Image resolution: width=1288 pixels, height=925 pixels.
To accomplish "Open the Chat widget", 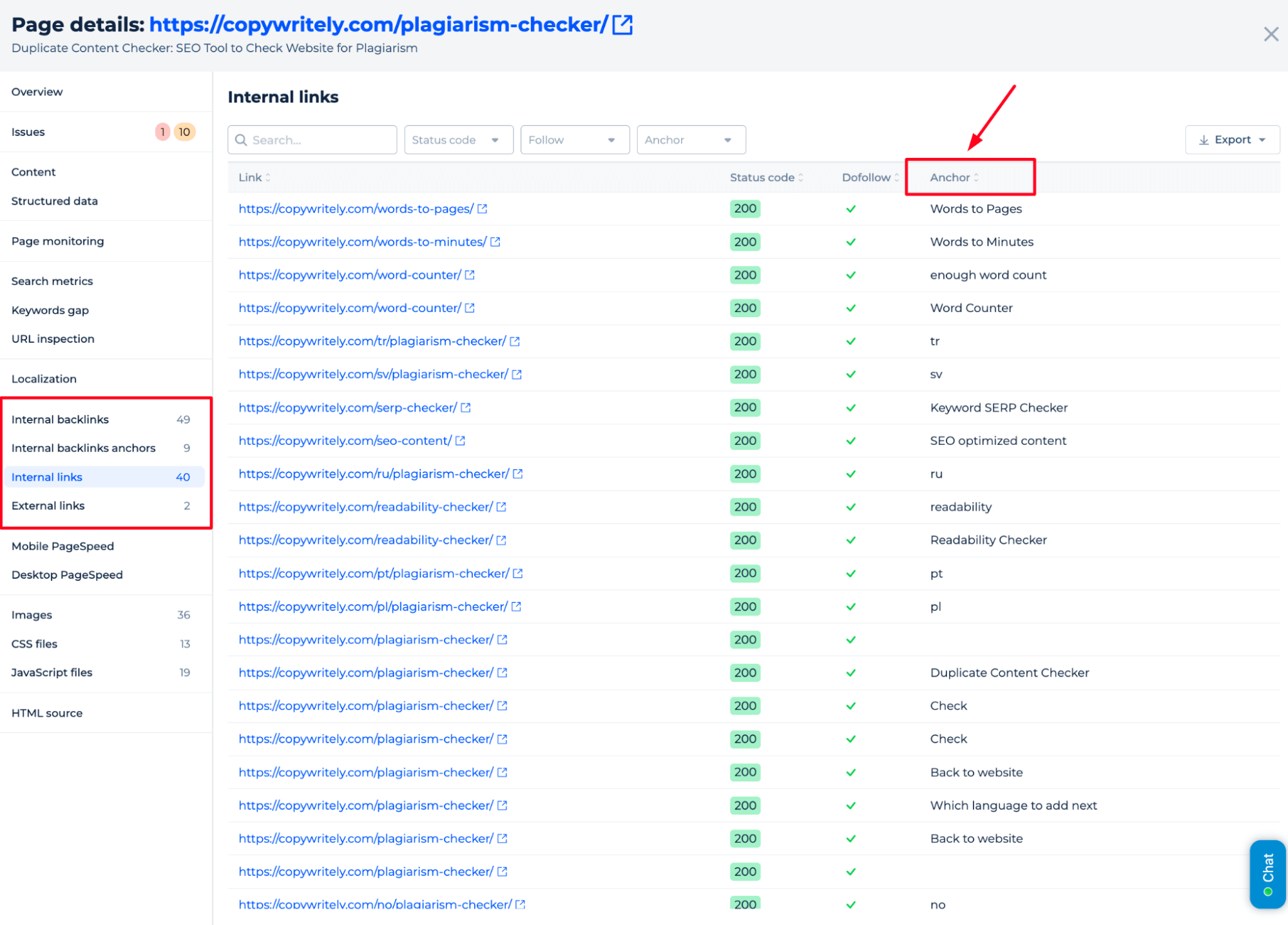I will coord(1267,874).
